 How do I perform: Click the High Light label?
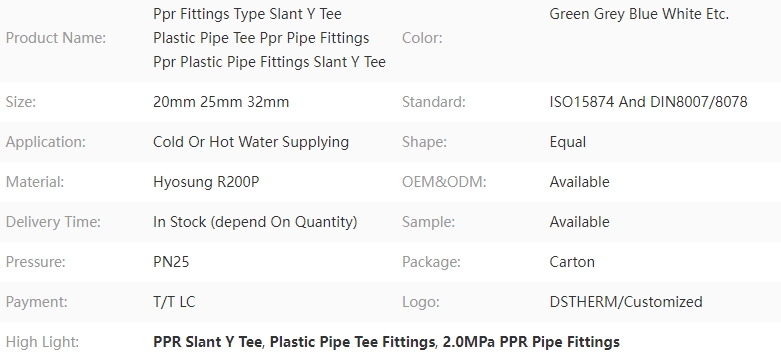pyautogui.click(x=42, y=342)
